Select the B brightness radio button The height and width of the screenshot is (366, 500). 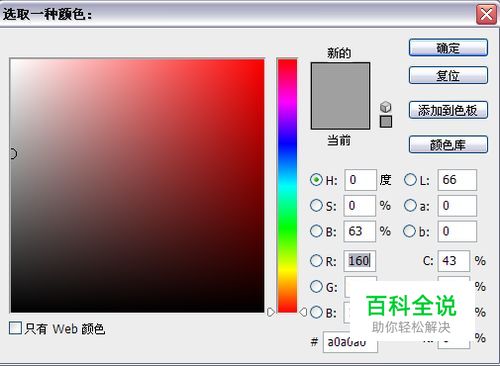point(316,231)
